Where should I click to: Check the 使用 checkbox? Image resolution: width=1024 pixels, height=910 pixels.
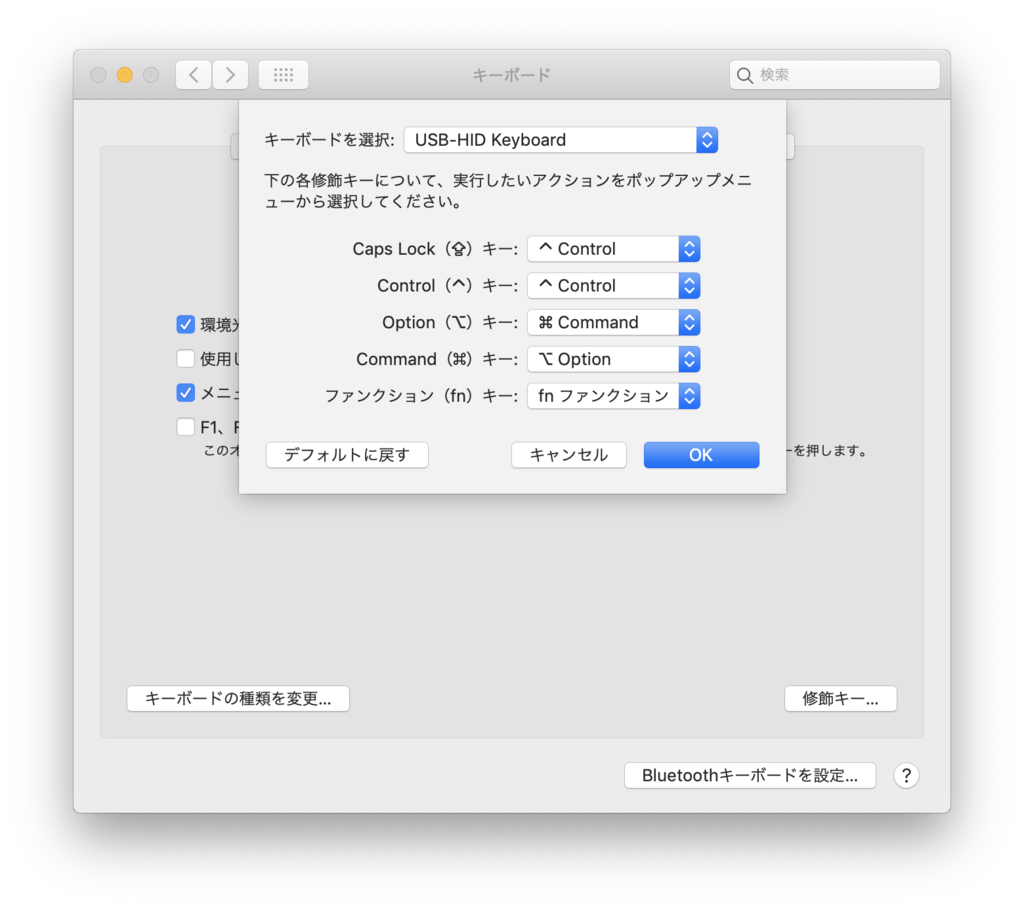click(x=185, y=358)
